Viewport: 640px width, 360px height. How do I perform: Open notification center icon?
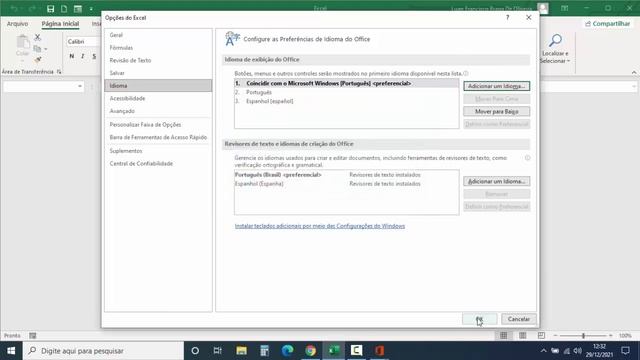625,351
